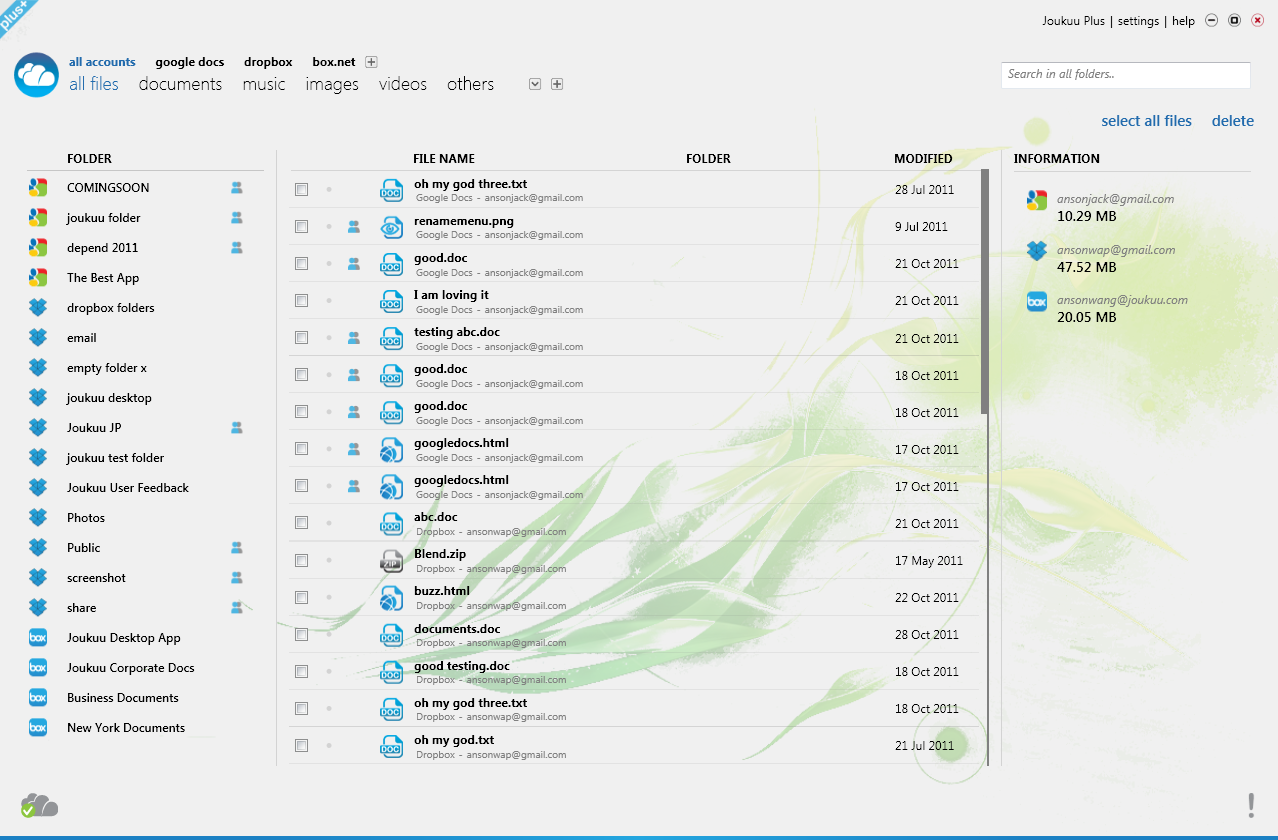Click the shared people icon on testing abc.doc row
The image size is (1278, 840).
point(353,338)
